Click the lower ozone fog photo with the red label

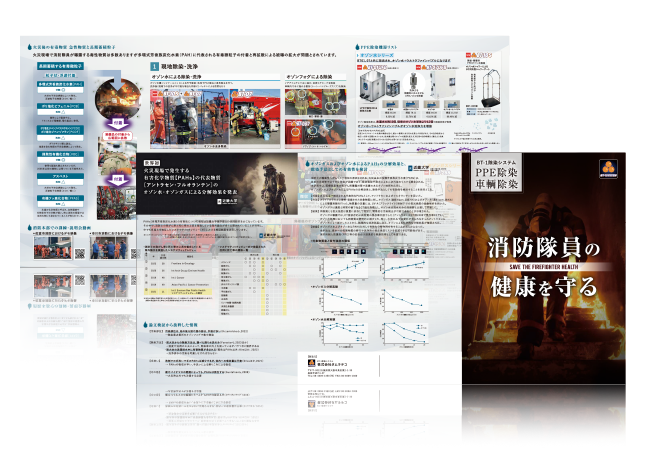(315, 133)
